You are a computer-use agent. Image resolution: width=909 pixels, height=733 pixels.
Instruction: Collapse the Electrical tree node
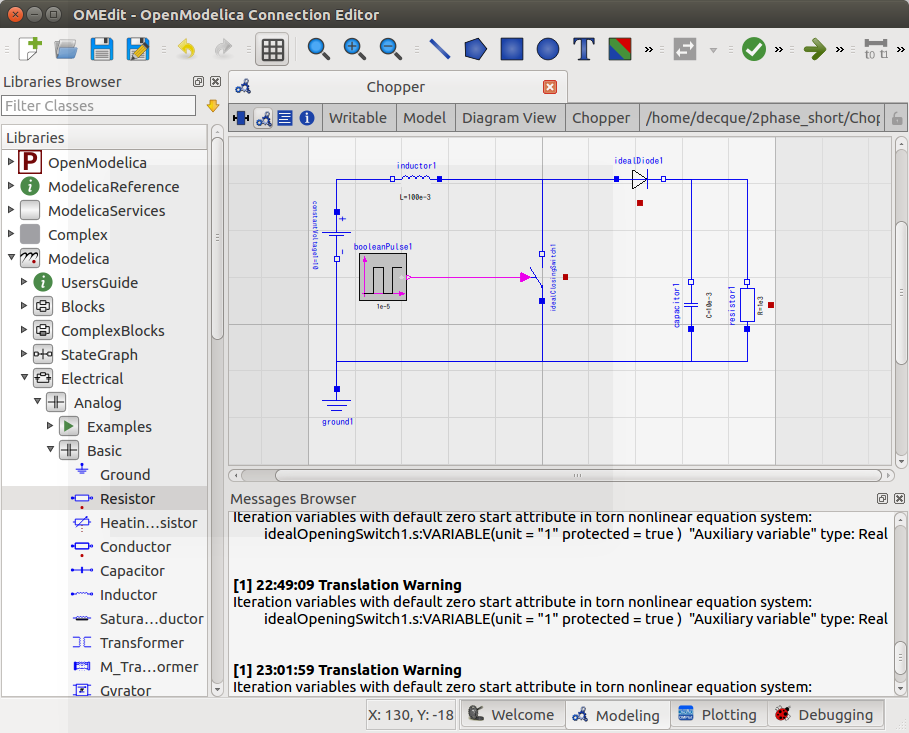[24, 378]
